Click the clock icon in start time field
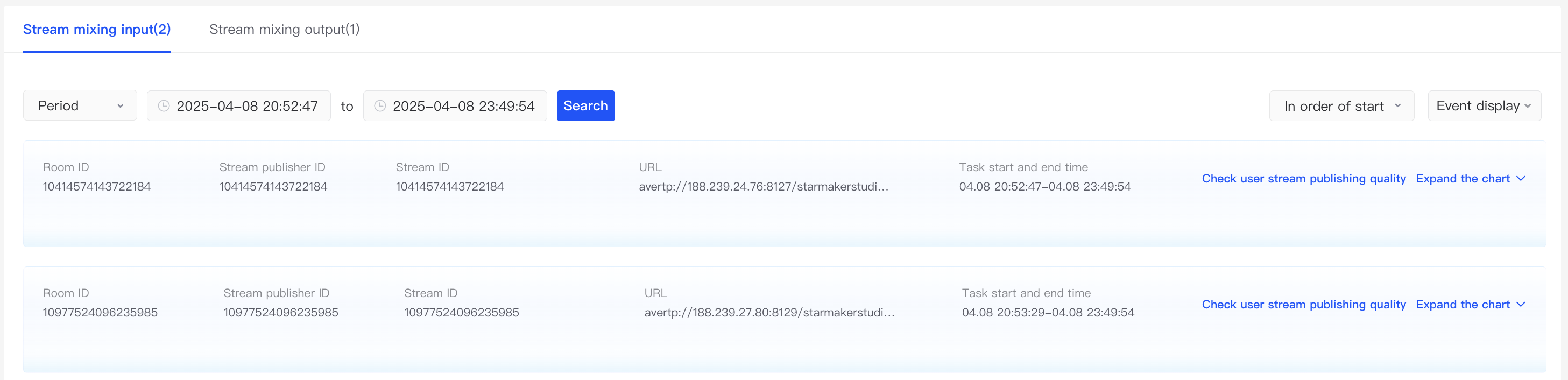The height and width of the screenshot is (380, 1568). (164, 106)
